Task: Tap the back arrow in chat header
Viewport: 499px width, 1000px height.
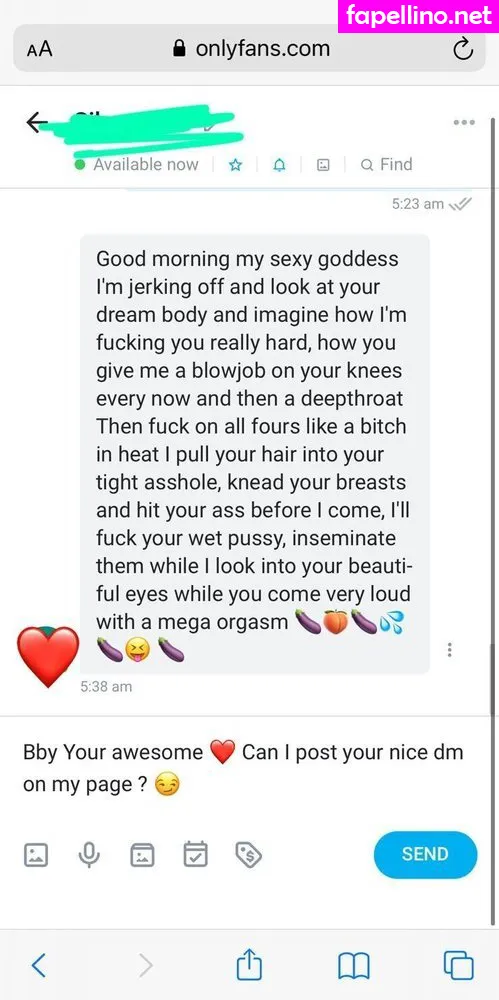Action: pyautogui.click(x=36, y=122)
